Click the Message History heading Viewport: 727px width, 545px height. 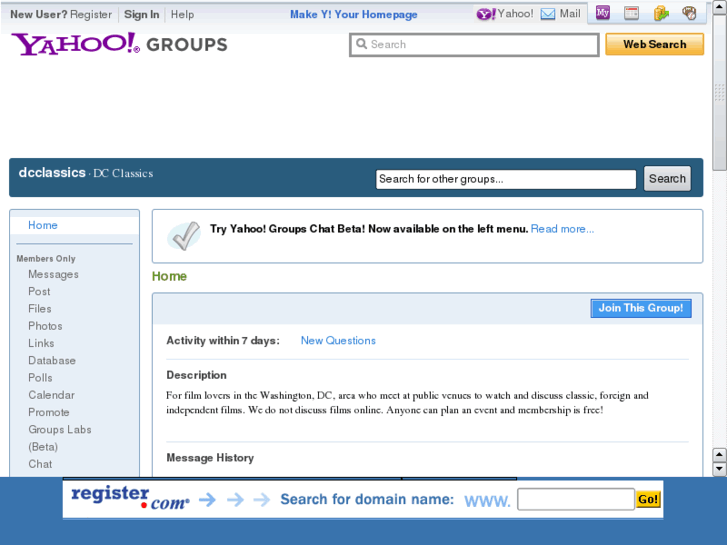click(210, 458)
